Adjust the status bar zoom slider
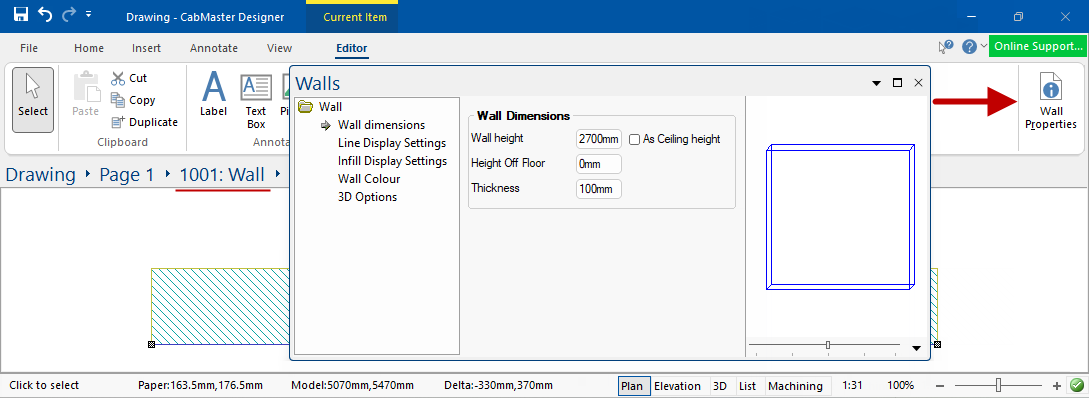The height and width of the screenshot is (398, 1090). (x=999, y=385)
